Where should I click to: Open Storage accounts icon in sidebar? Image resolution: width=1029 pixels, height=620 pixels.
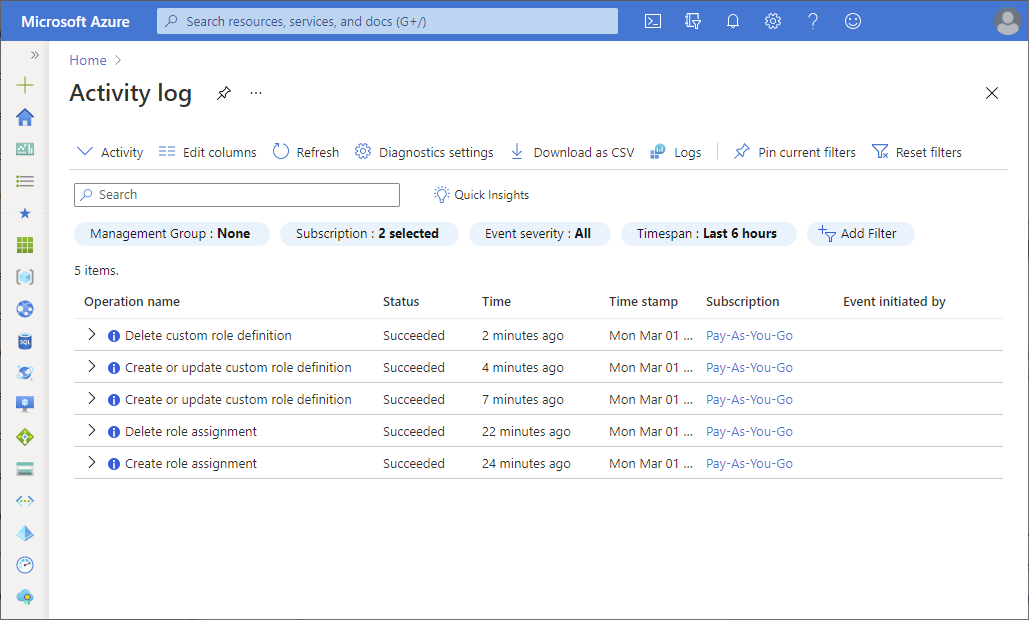(25, 468)
